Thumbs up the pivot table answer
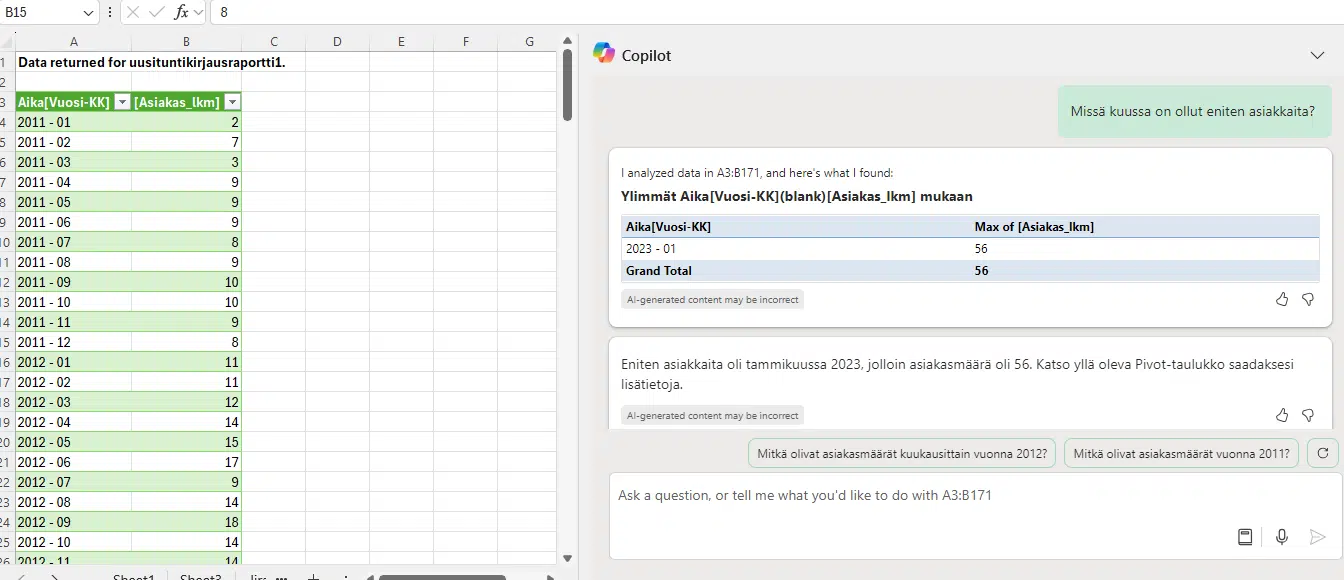Image resolution: width=1344 pixels, height=580 pixels. [x=1282, y=299]
